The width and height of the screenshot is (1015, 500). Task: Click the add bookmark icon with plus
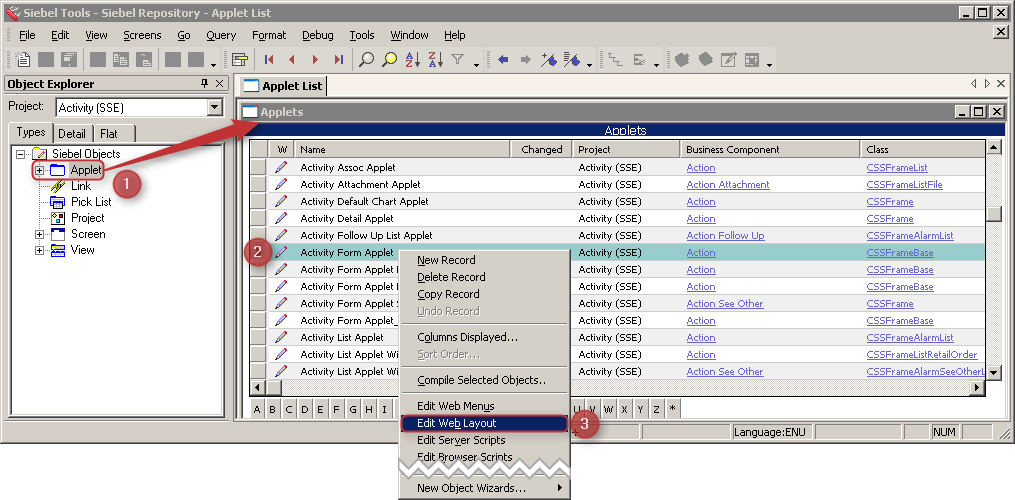tap(549, 60)
